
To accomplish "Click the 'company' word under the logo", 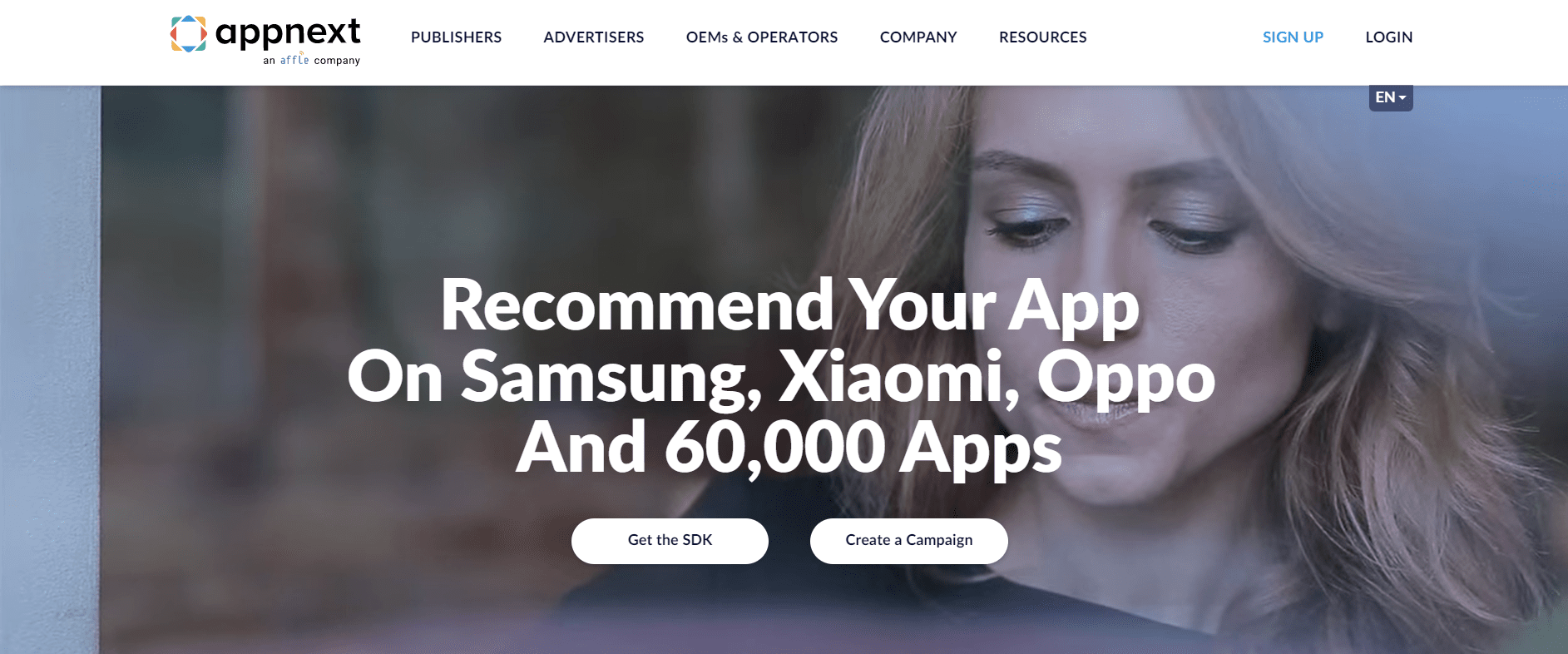I will point(337,61).
